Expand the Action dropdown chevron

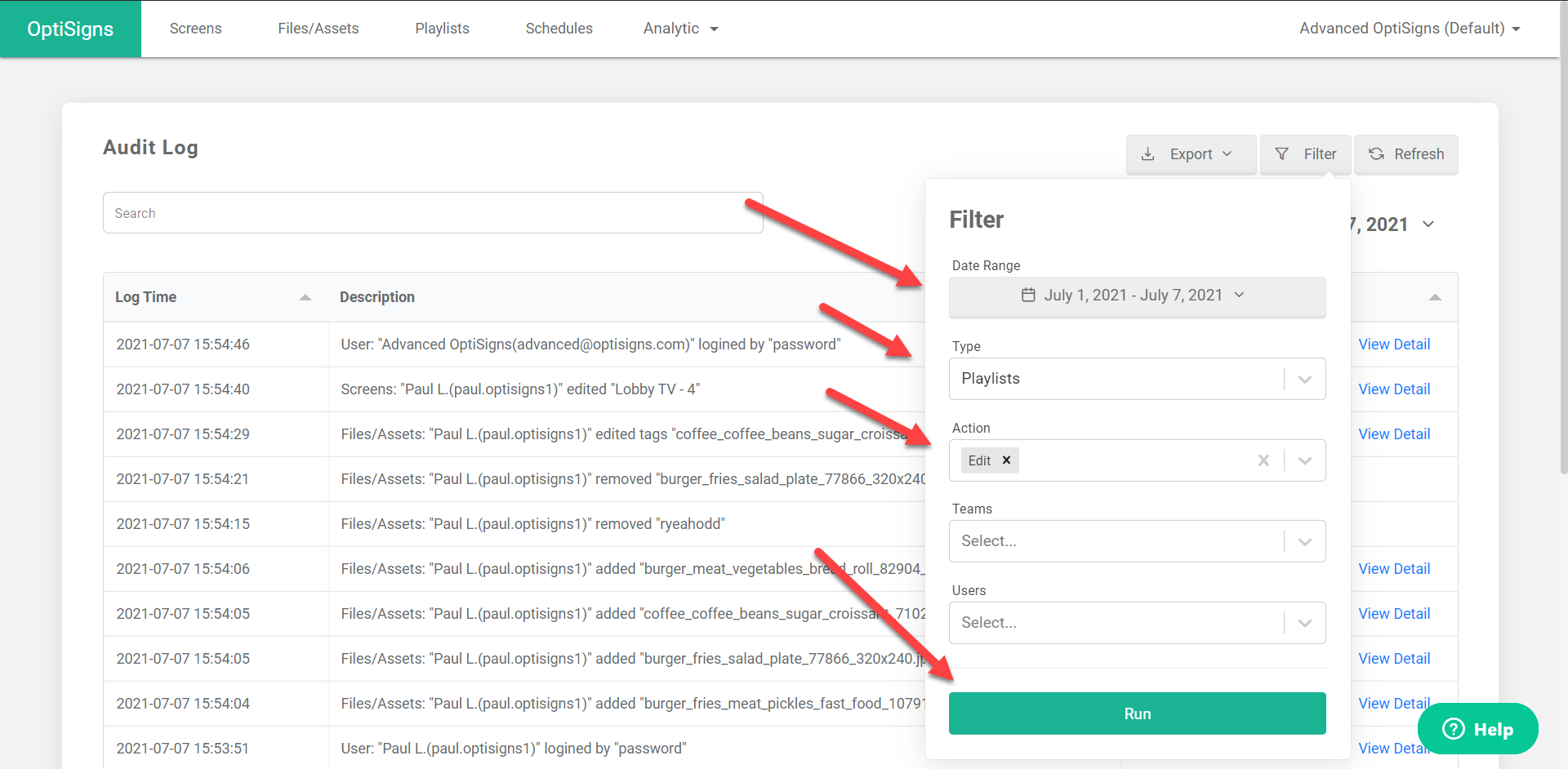[1304, 460]
